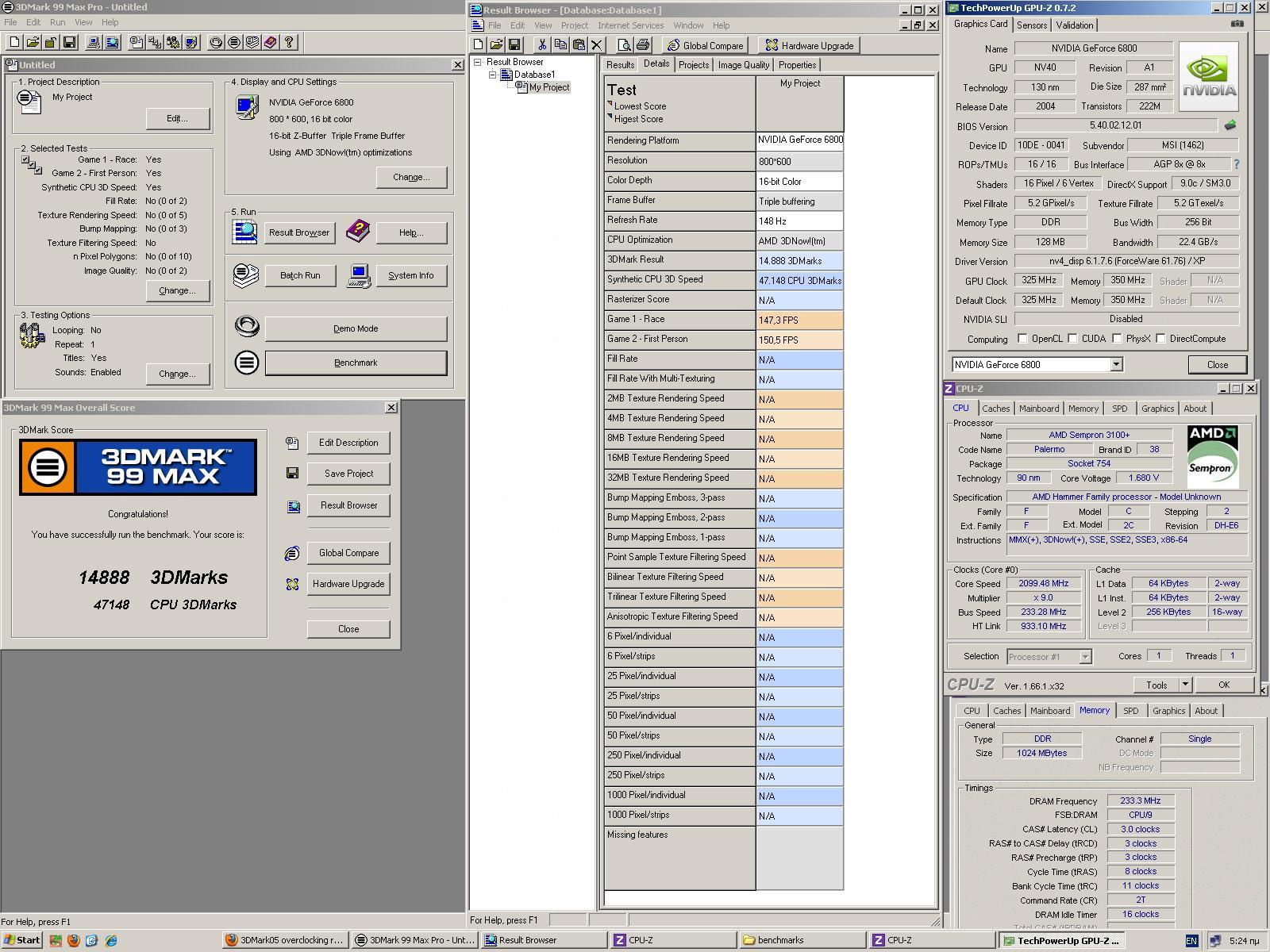
Task: Click Display settings icon in 3DMark toolbar
Action: point(191,42)
